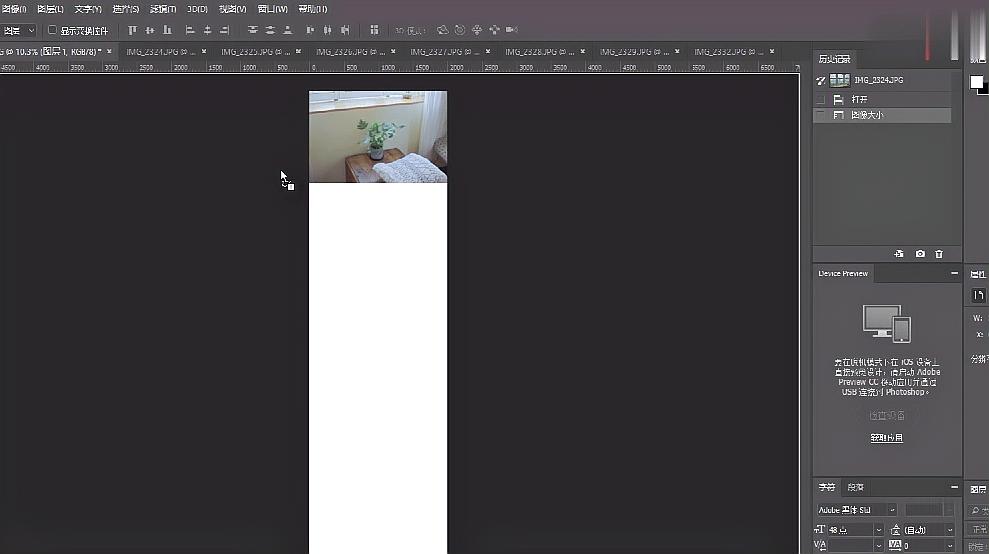The image size is (989, 554).
Task: Click the leading icon beside Auto value
Action: click(896, 529)
